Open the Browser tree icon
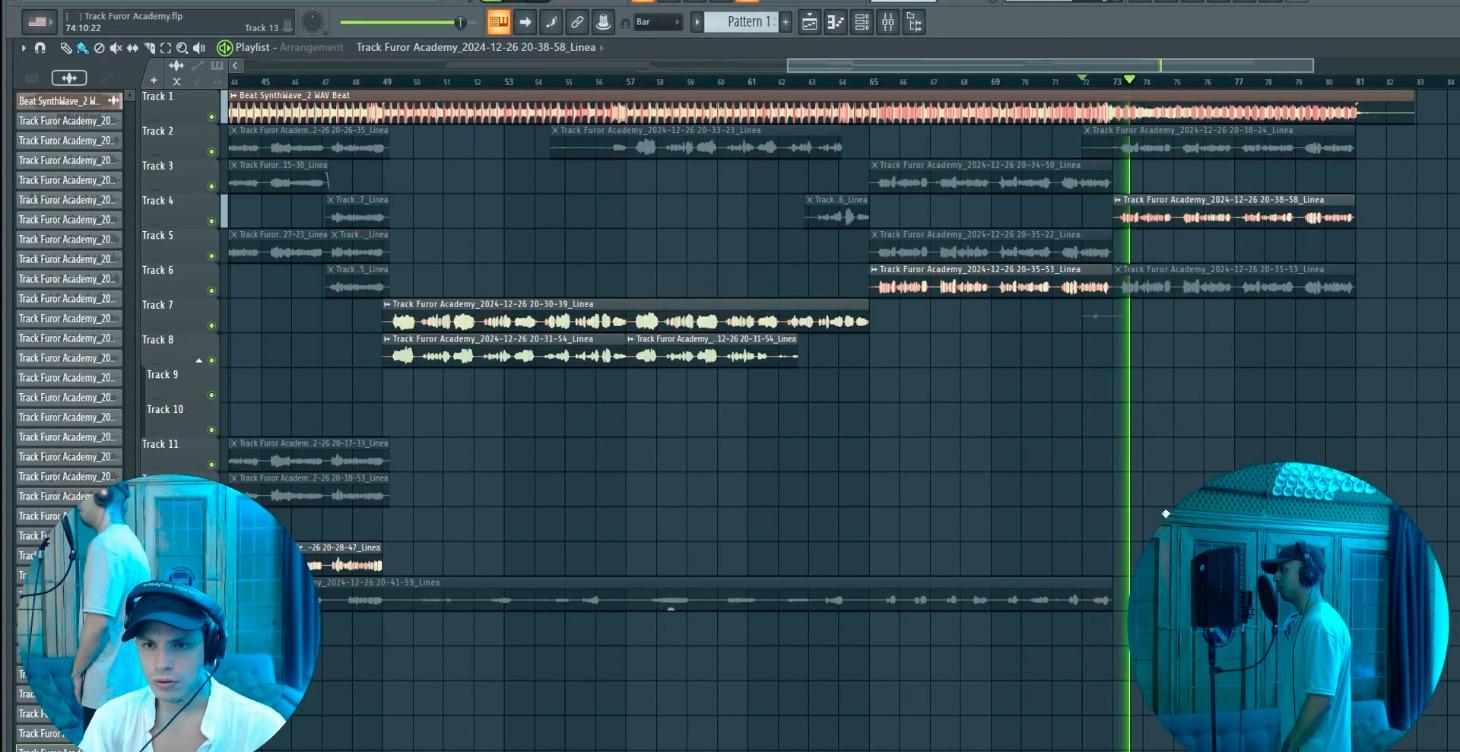Viewport: 1460px width, 752px height. pos(913,22)
